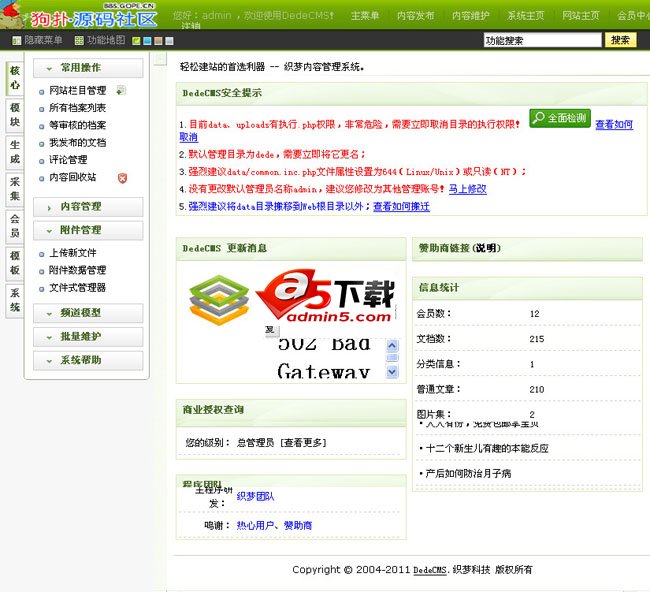The height and width of the screenshot is (592, 650).
Task: Click the small broken image icon below banner
Action: [x=271, y=330]
